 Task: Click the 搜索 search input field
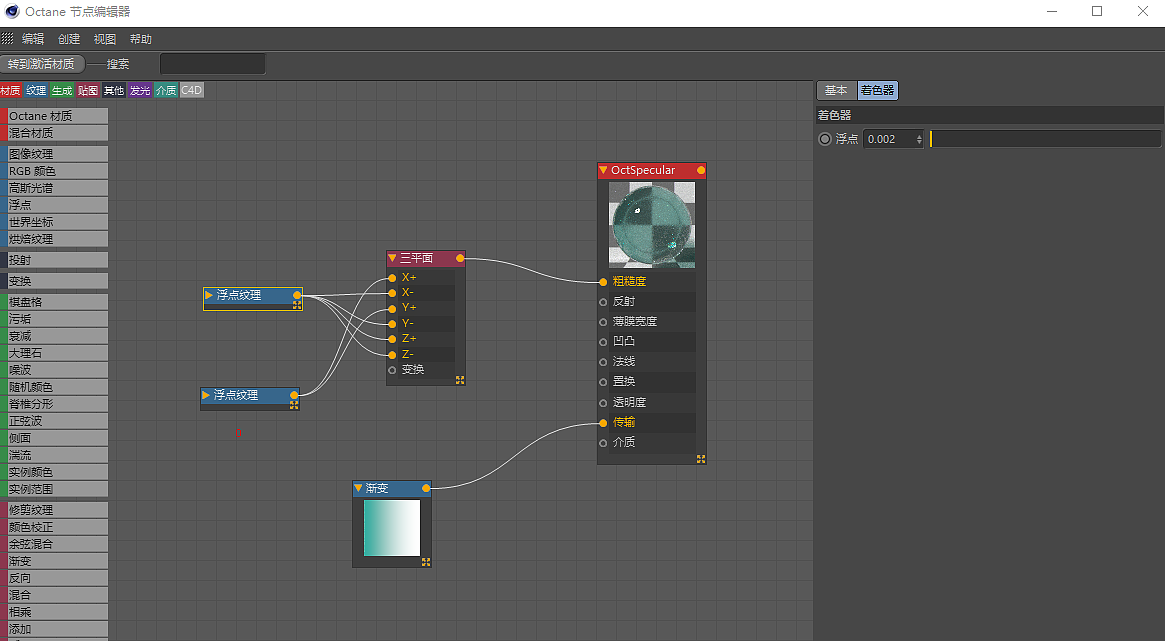point(212,64)
